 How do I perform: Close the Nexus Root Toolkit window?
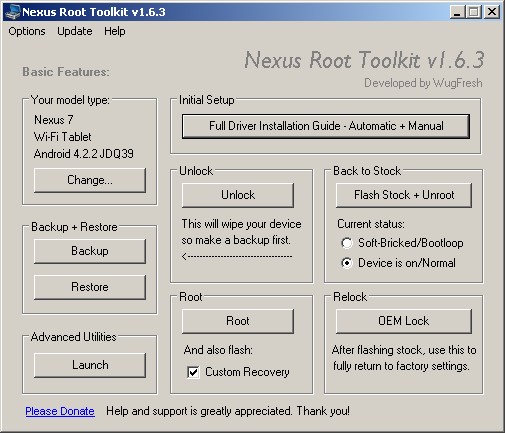[x=492, y=12]
